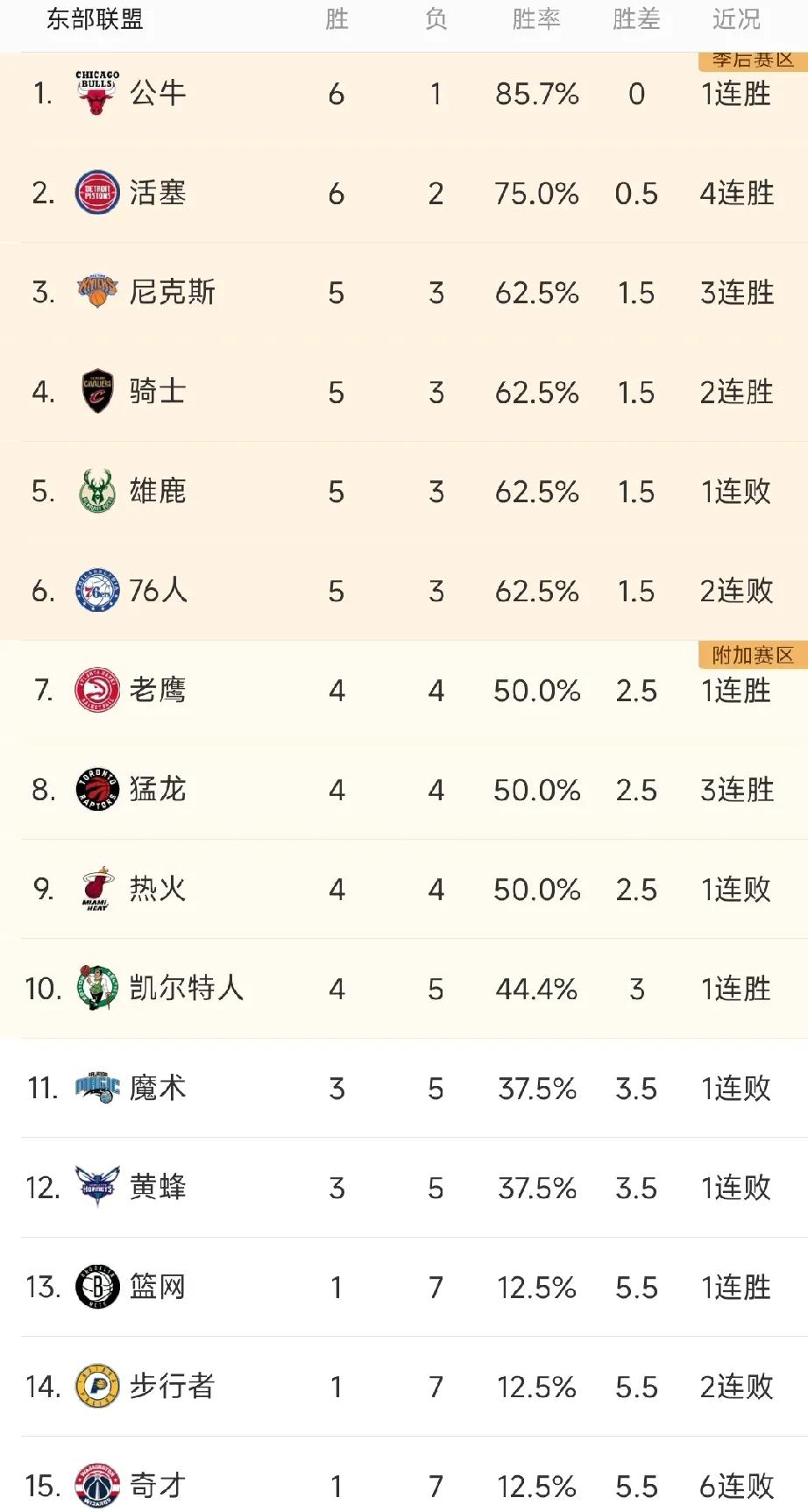Click the Atlanta Hawks logo

pyautogui.click(x=97, y=690)
